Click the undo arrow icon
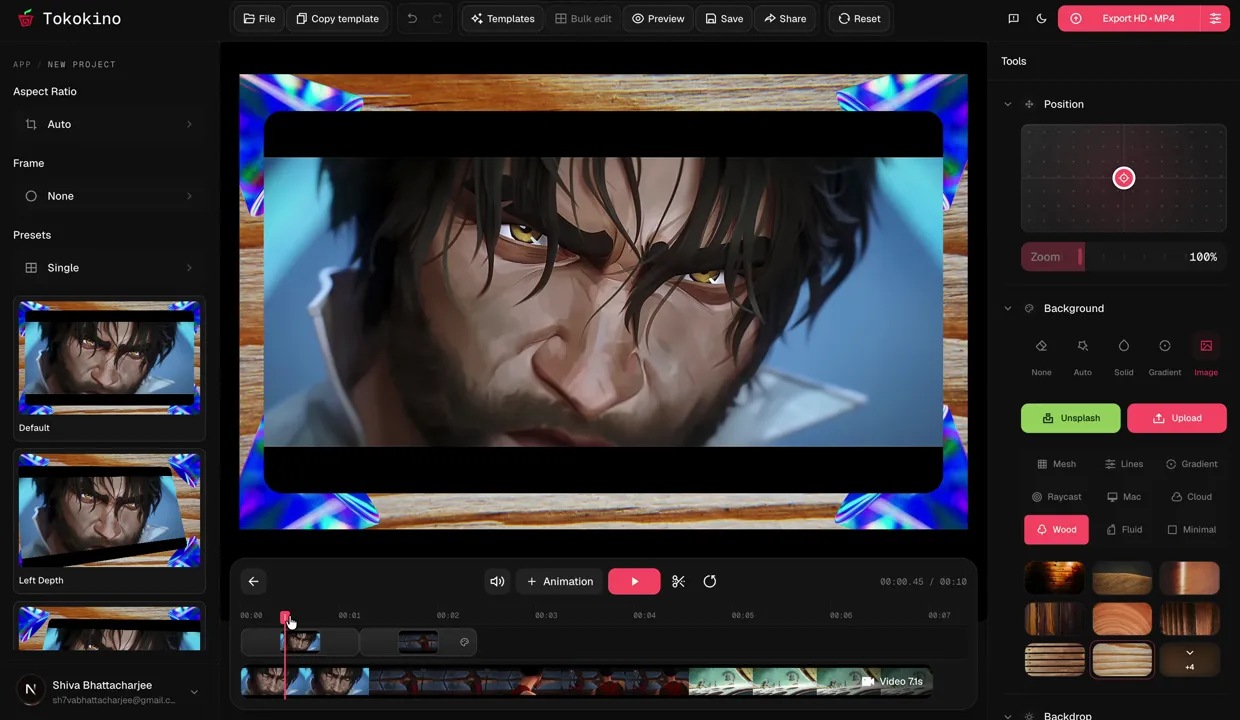Image resolution: width=1240 pixels, height=720 pixels. click(x=412, y=18)
